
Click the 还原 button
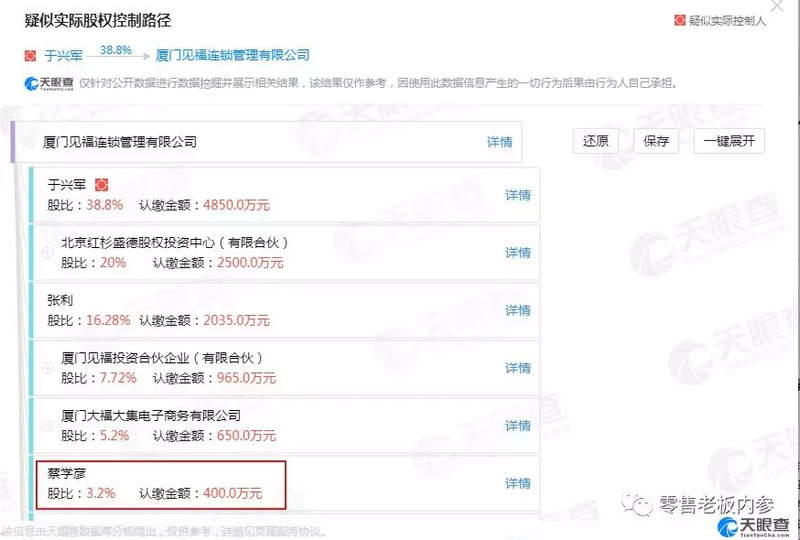click(595, 141)
